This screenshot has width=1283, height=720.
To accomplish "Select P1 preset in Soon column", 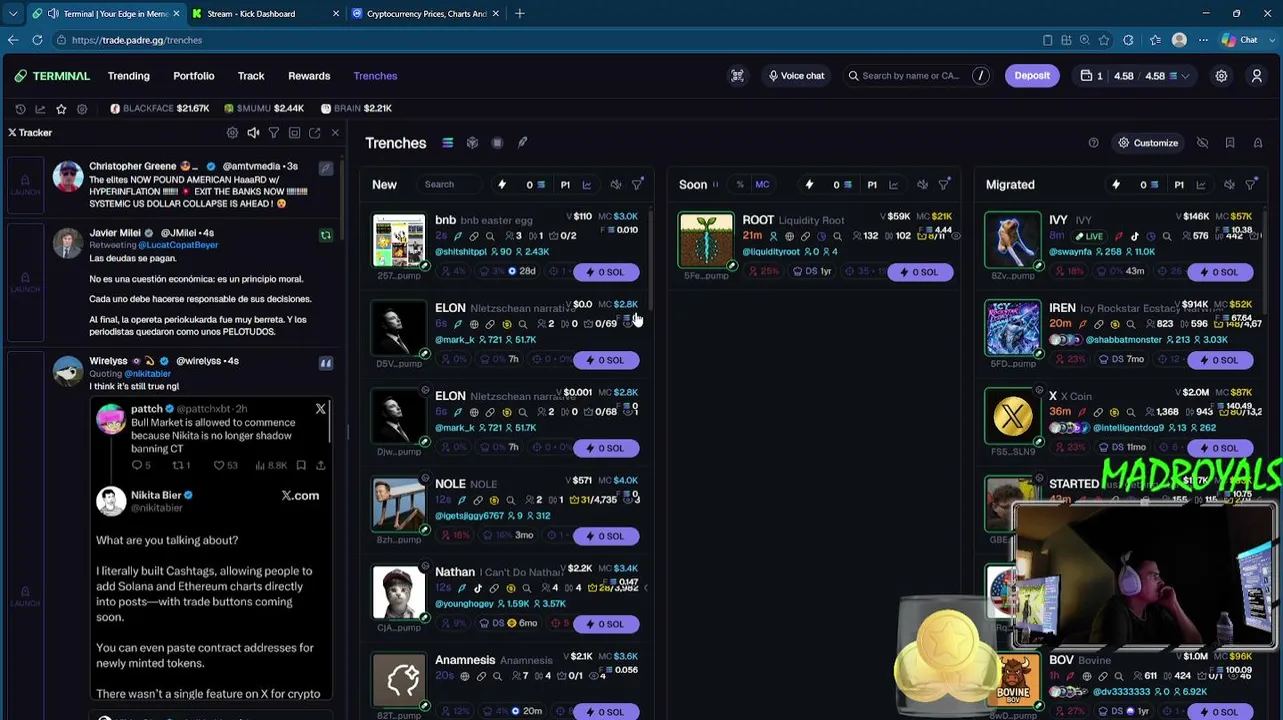I will 872,185.
